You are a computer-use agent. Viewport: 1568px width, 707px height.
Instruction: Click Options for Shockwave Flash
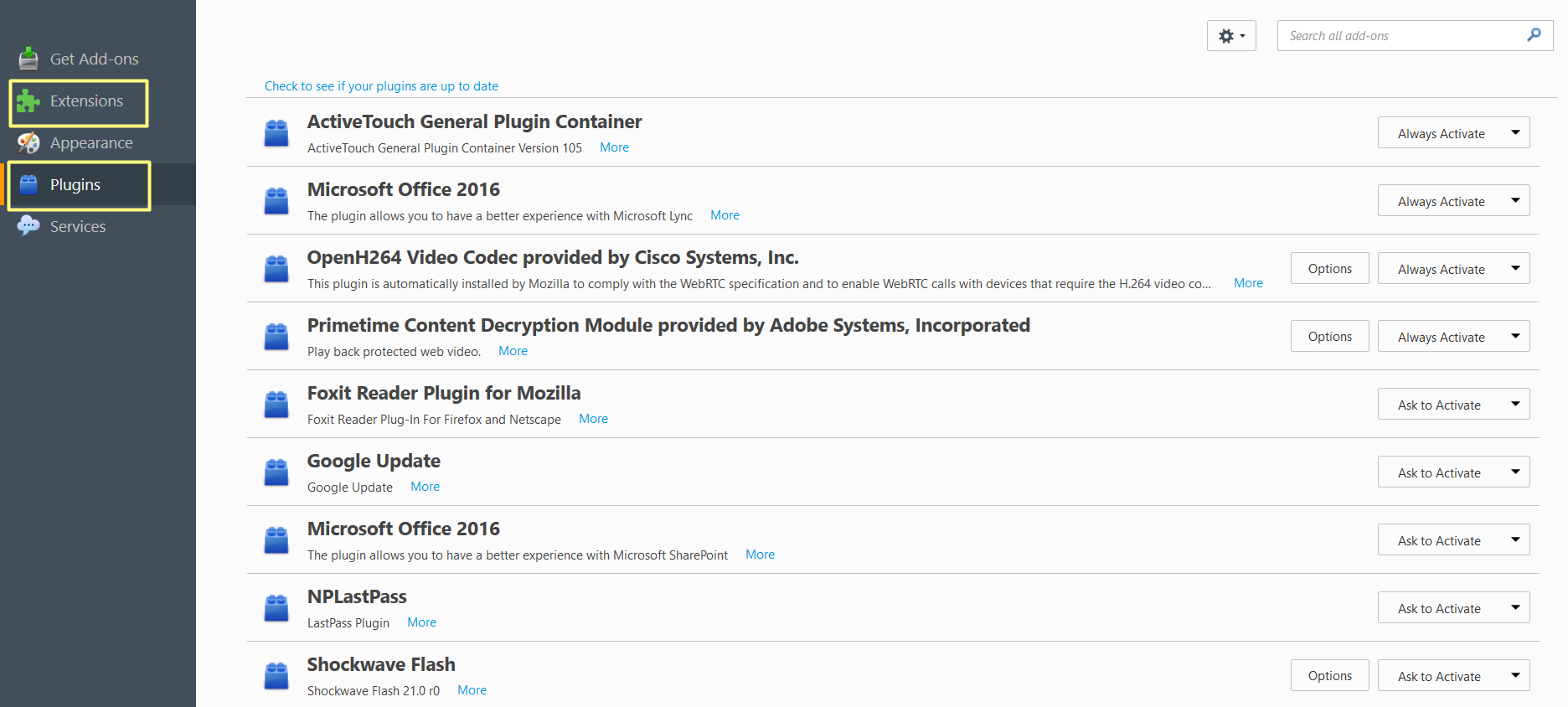(1330, 675)
